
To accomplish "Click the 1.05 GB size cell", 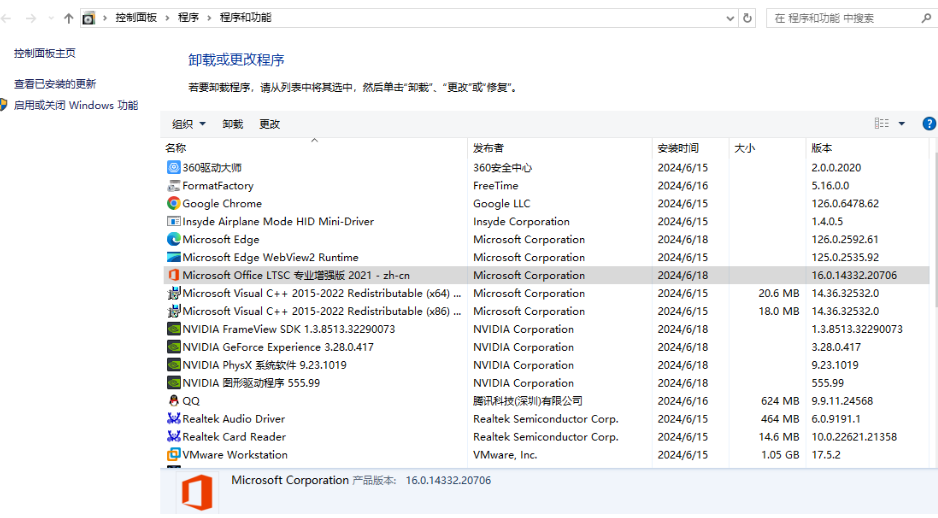I will [x=780, y=455].
